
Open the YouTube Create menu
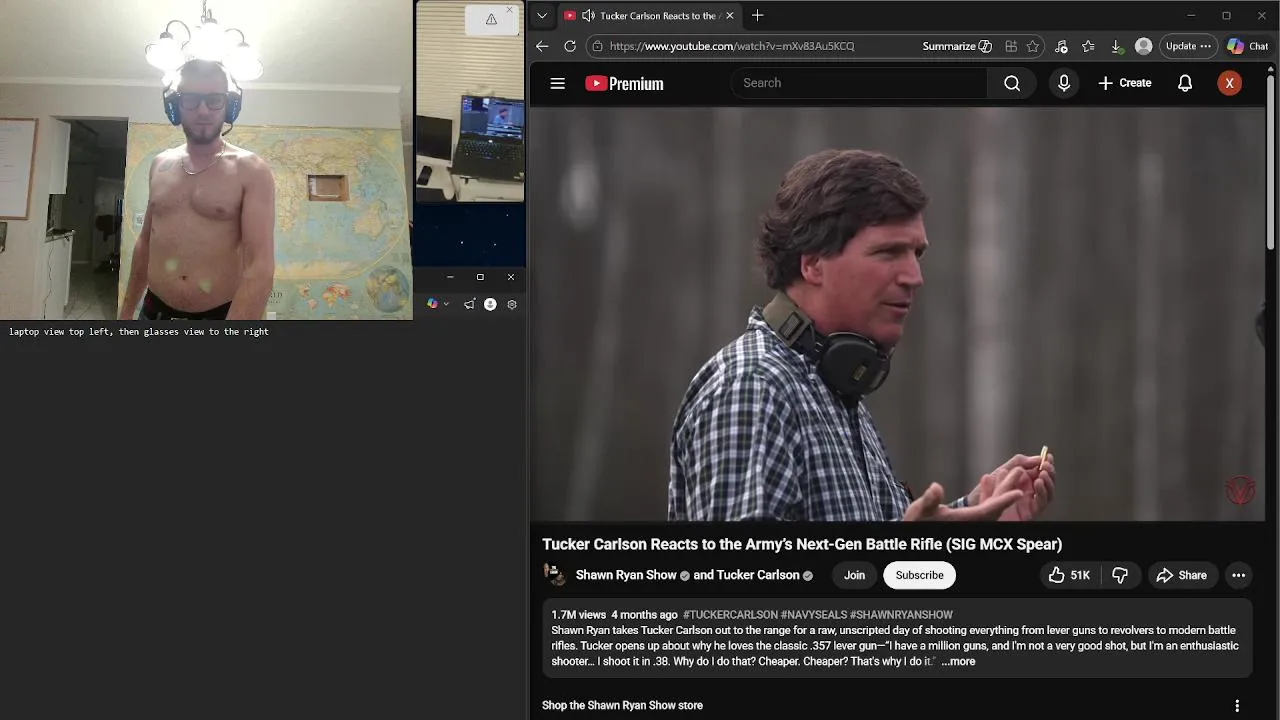[1125, 83]
